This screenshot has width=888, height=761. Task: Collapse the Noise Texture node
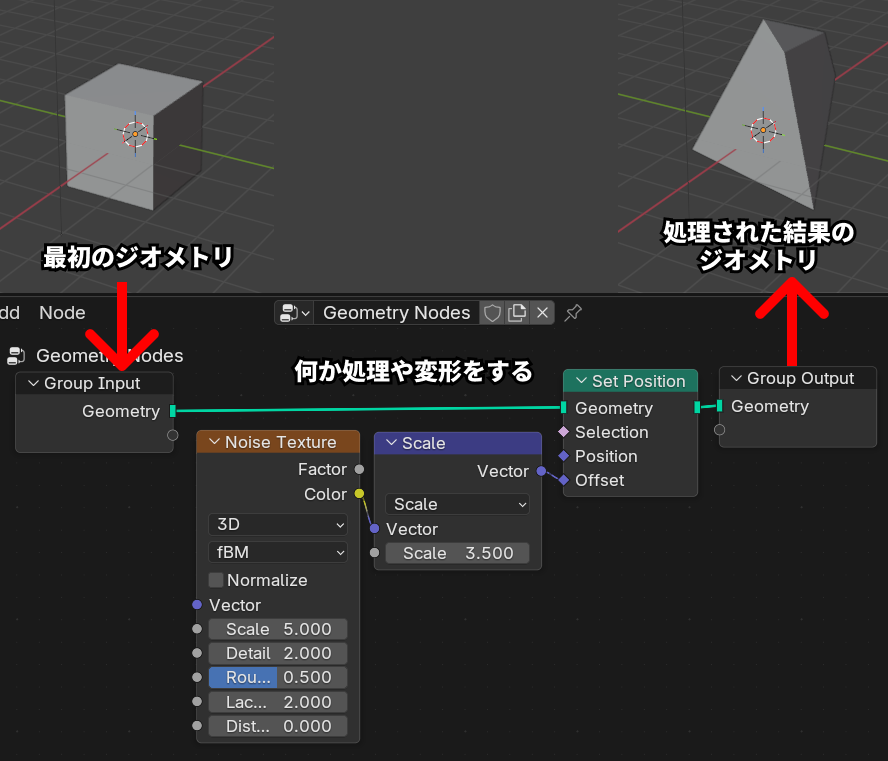pyautogui.click(x=213, y=442)
